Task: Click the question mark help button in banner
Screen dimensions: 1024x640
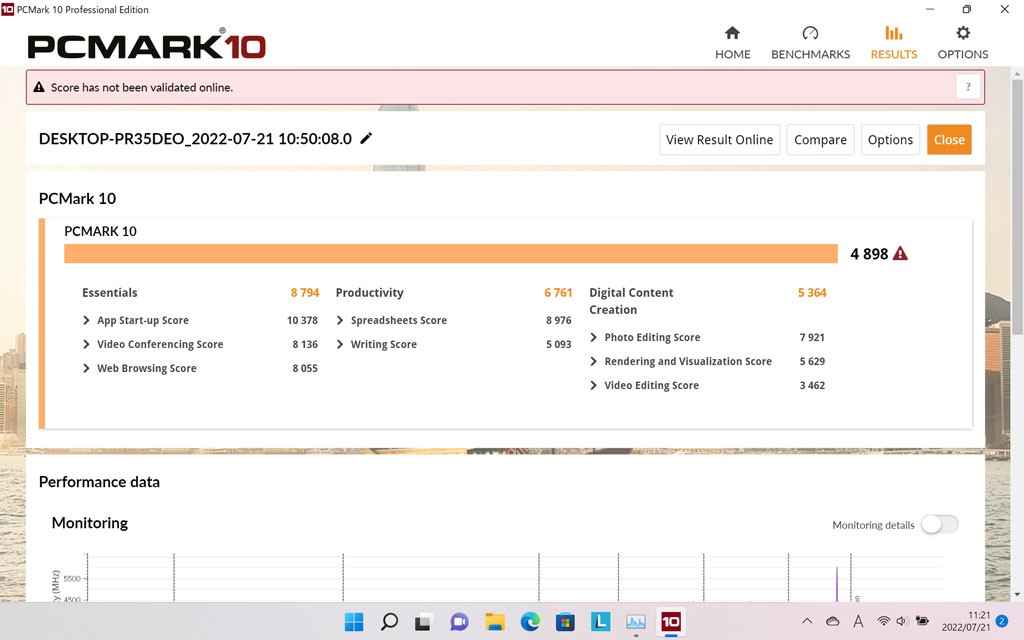Action: click(x=968, y=87)
